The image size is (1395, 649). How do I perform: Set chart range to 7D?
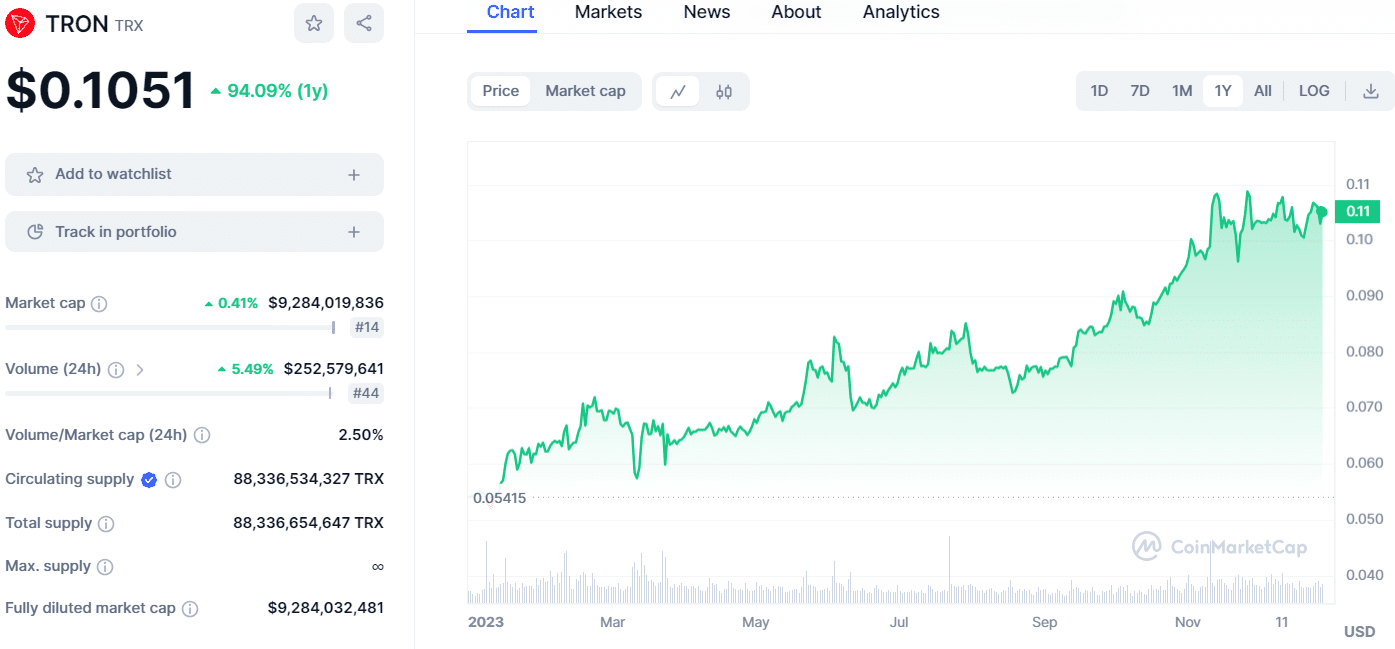pyautogui.click(x=1140, y=91)
